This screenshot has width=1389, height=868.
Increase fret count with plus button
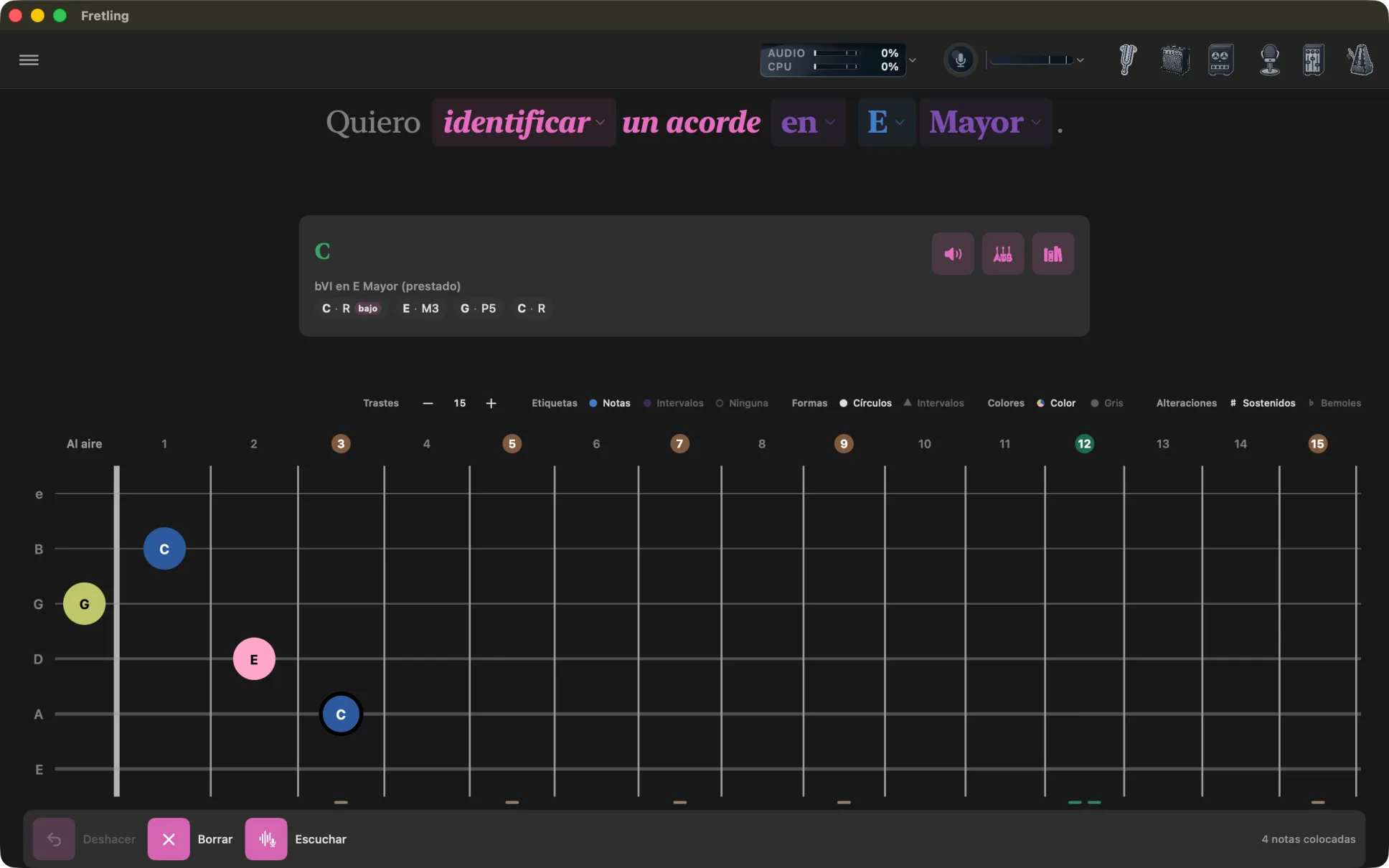491,403
